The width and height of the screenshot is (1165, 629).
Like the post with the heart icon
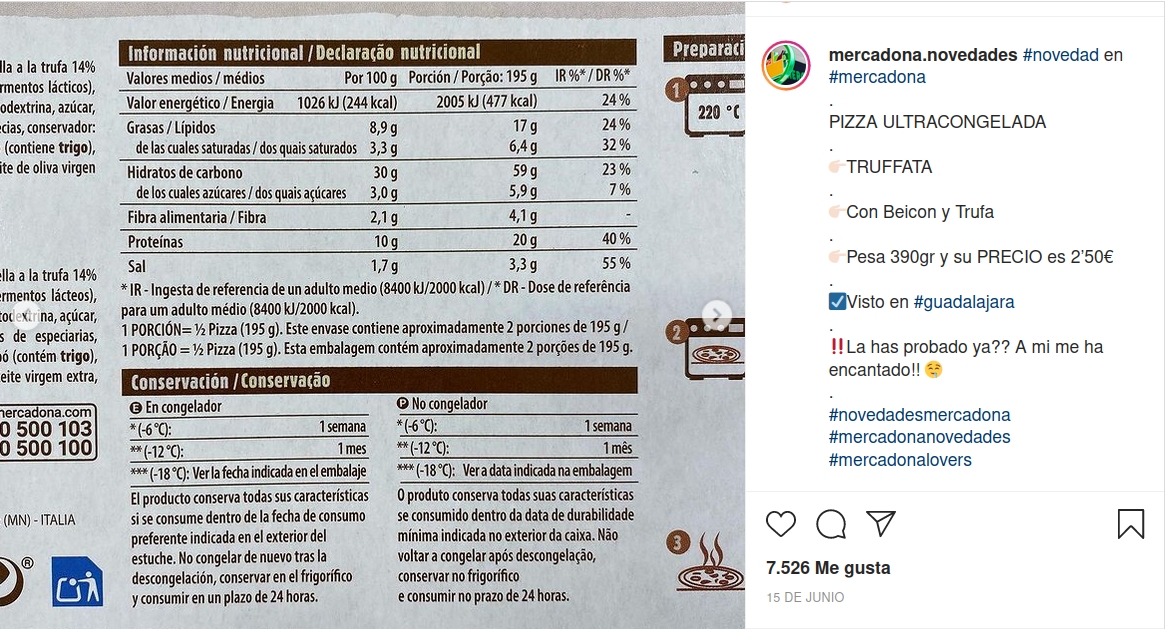tap(781, 523)
